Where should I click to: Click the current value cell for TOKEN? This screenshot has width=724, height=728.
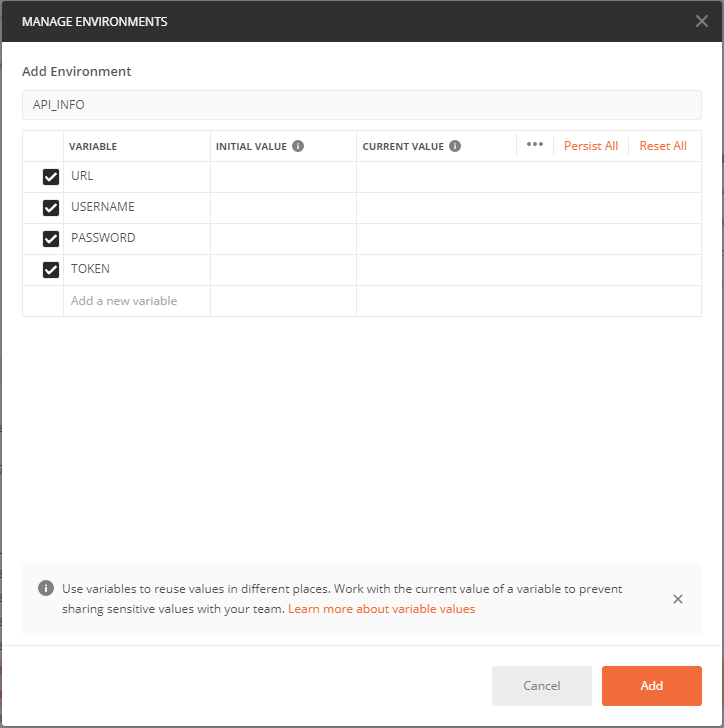click(529, 270)
